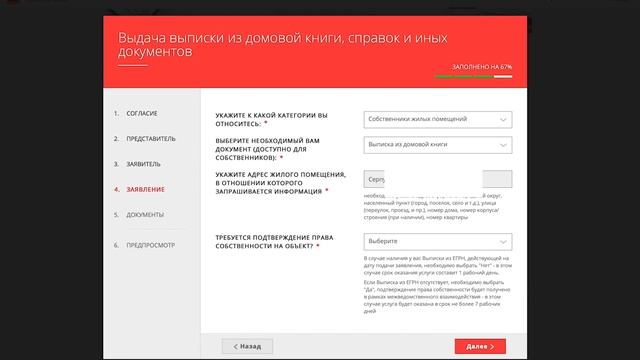Image resolution: width=640 pixels, height=360 pixels.
Task: Click the red 'Далее' button
Action: [x=480, y=347]
